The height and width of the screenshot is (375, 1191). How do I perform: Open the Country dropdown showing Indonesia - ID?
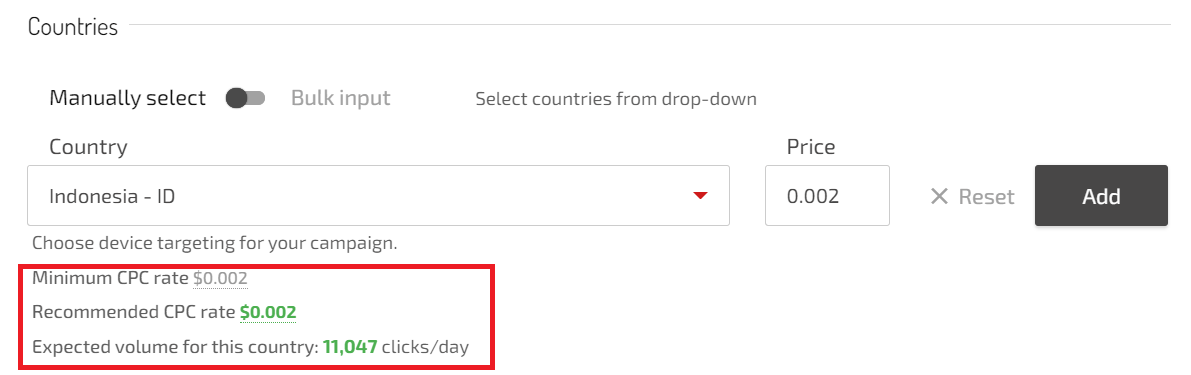coord(378,196)
